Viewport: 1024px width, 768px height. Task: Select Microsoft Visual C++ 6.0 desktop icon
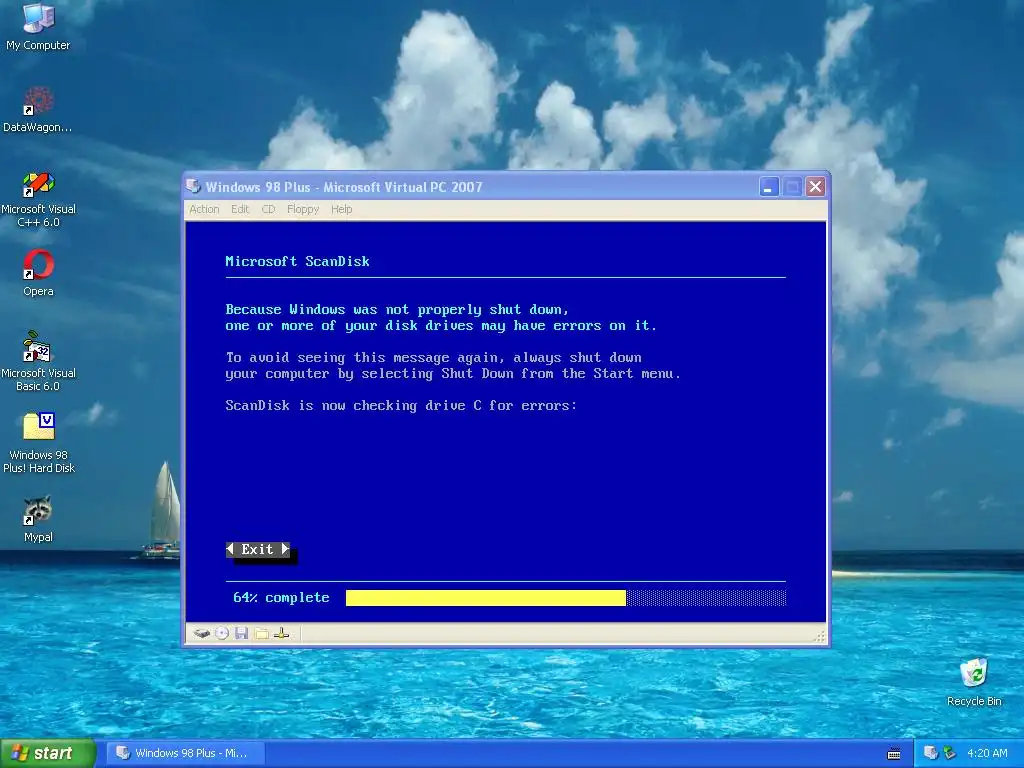coord(38,199)
